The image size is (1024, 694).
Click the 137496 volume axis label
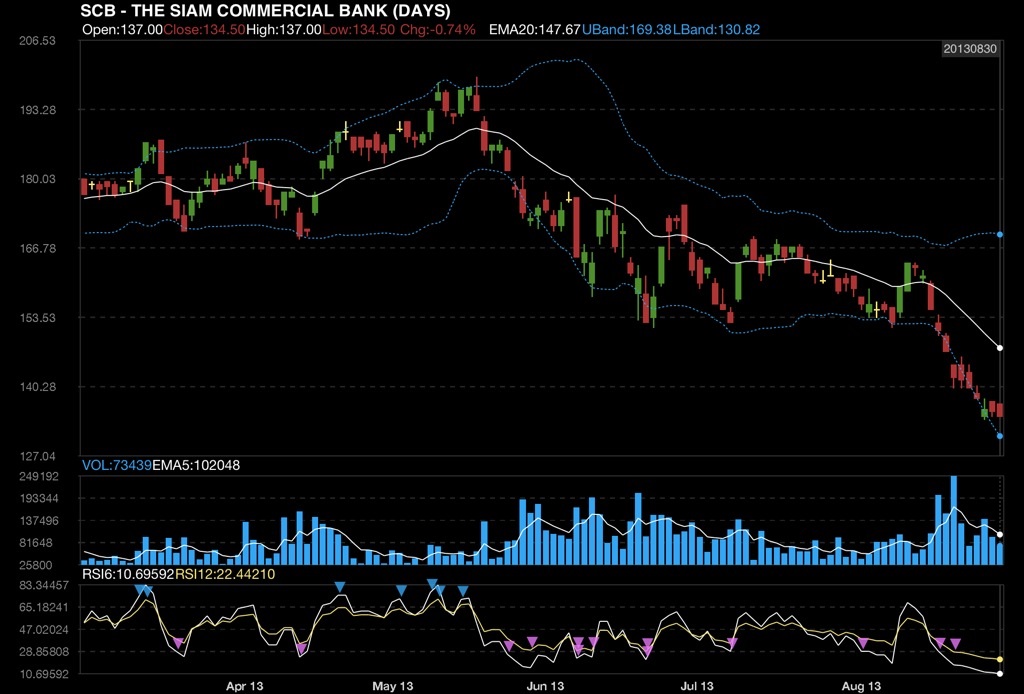coord(38,521)
